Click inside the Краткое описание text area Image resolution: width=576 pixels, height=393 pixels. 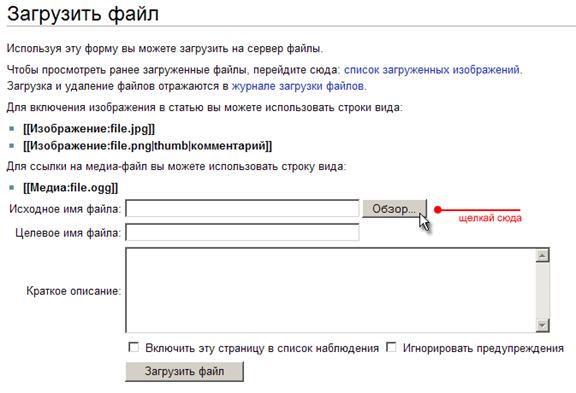click(x=331, y=290)
